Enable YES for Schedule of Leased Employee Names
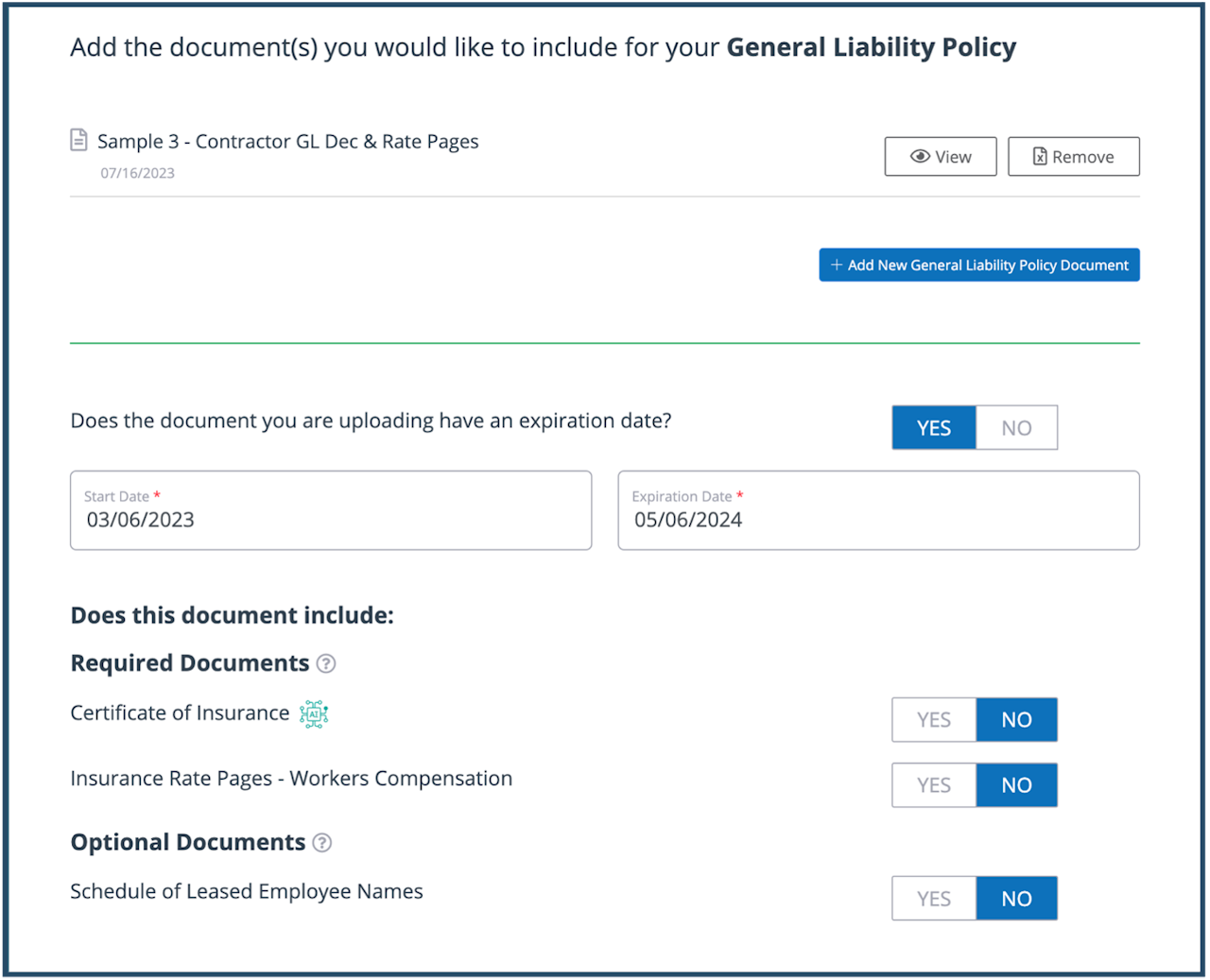This screenshot has height=980, width=1210. click(934, 899)
